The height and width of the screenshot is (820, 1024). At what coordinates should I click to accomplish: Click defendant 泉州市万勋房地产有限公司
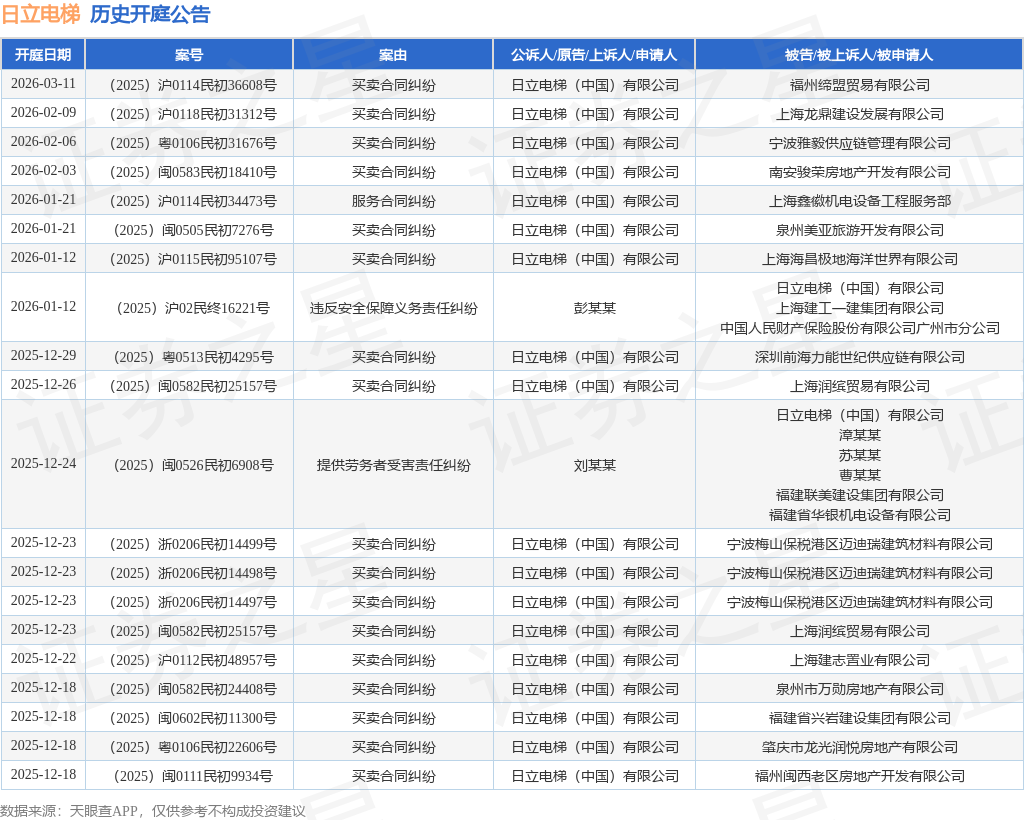pyautogui.click(x=859, y=689)
